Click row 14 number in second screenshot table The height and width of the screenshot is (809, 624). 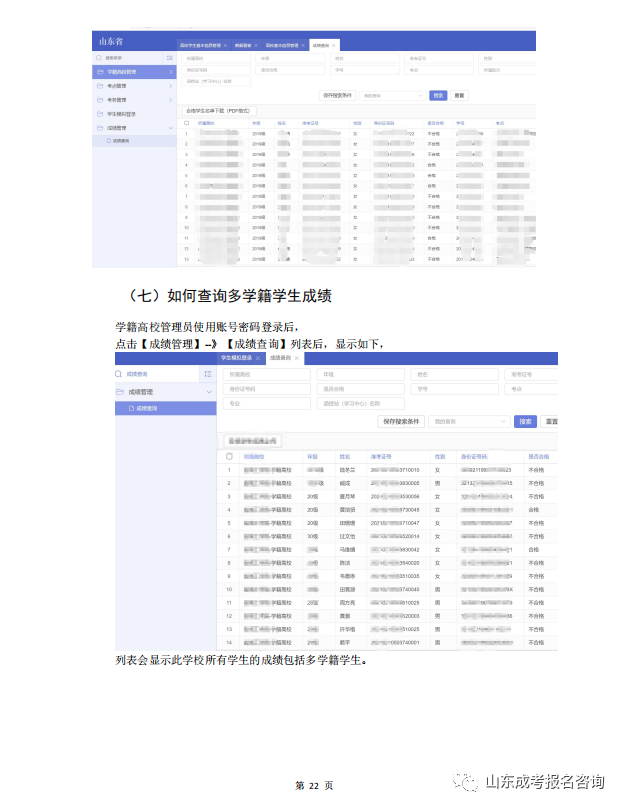(229, 642)
